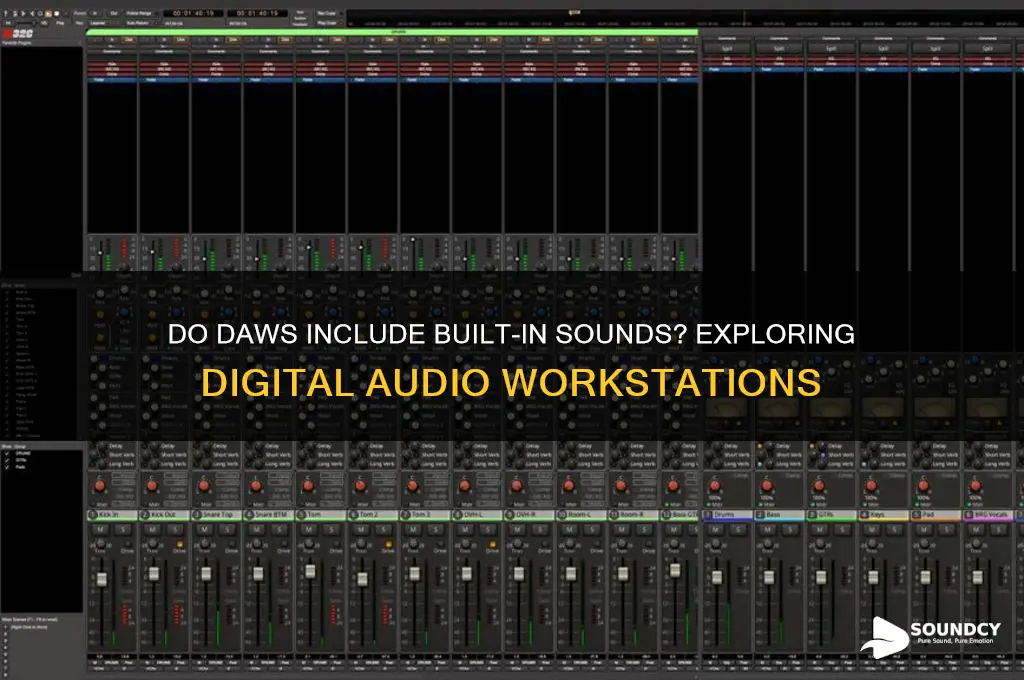Solo the Kick In track
Screen dimensions: 1024x680
pos(123,529)
